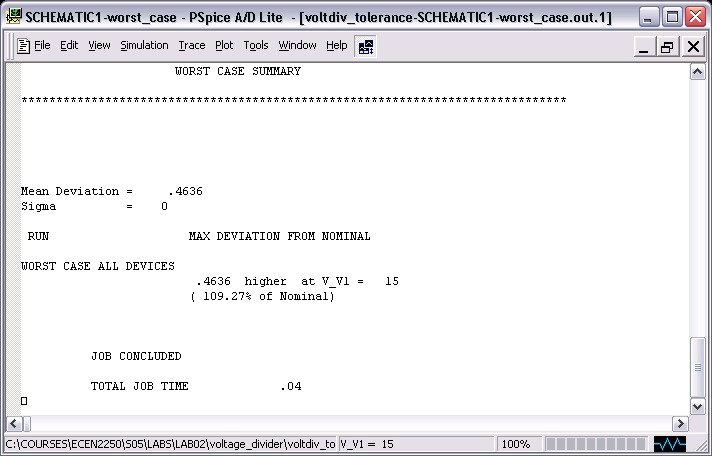The image size is (712, 456).
Task: Click the file path in the status bar
Action: 170,444
